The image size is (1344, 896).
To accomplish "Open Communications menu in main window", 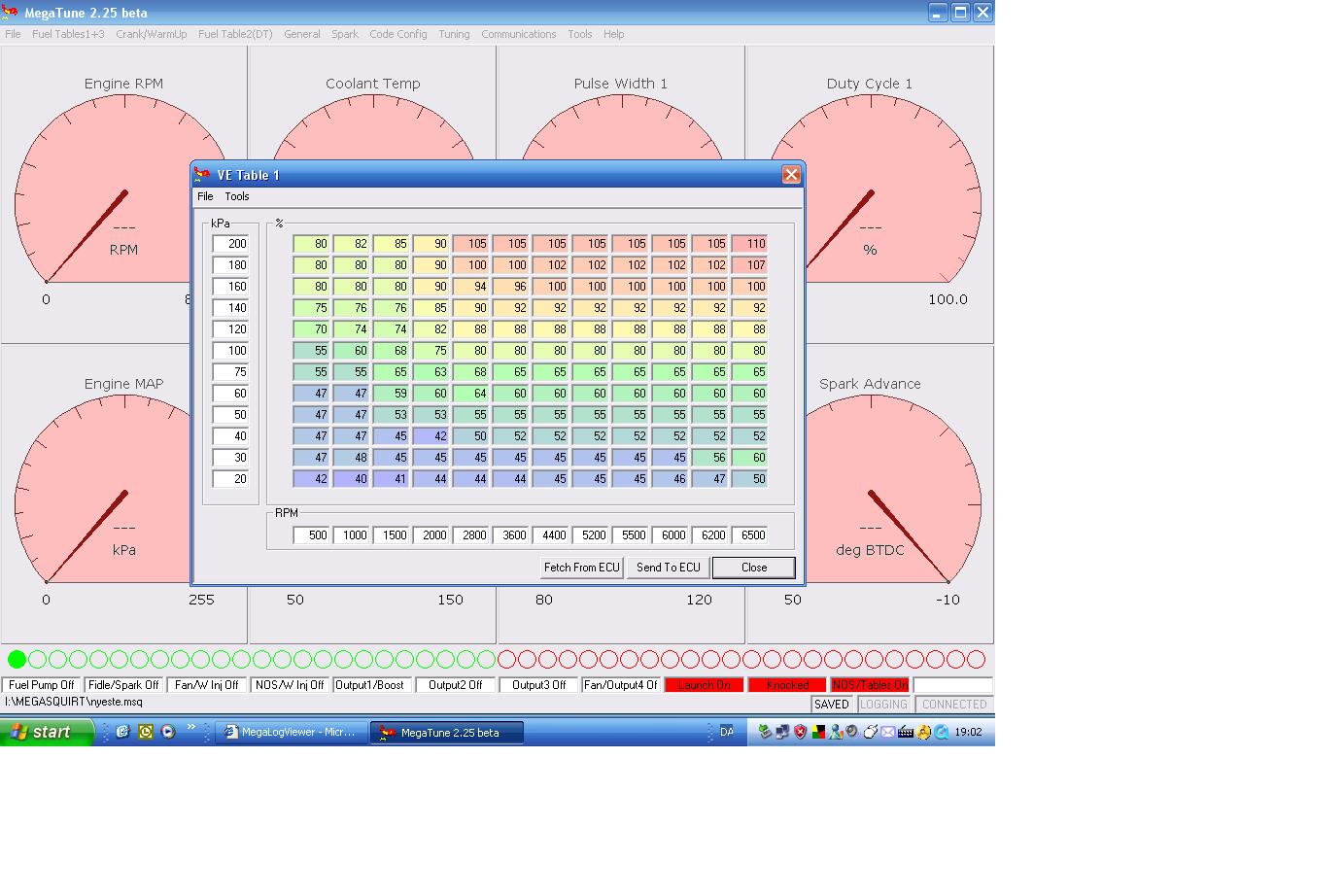I will tap(519, 34).
